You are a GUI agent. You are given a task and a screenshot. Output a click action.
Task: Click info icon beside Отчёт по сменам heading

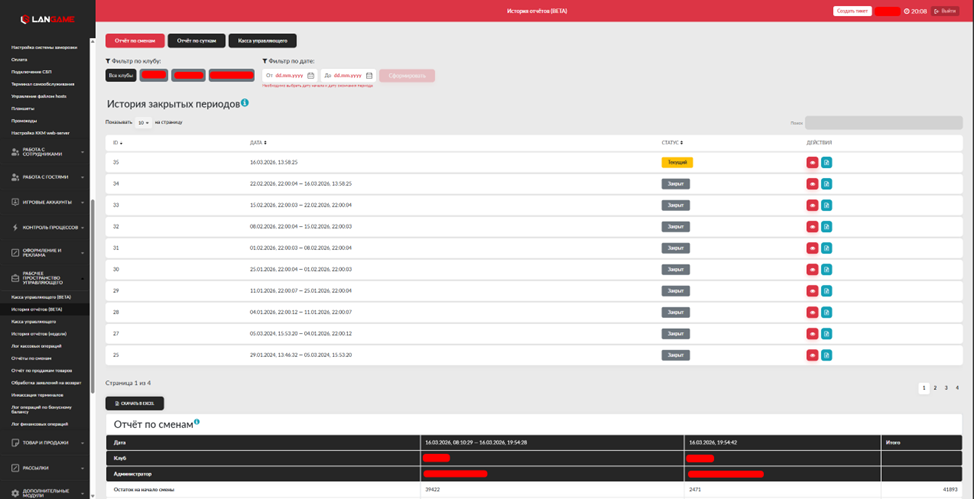point(197,422)
